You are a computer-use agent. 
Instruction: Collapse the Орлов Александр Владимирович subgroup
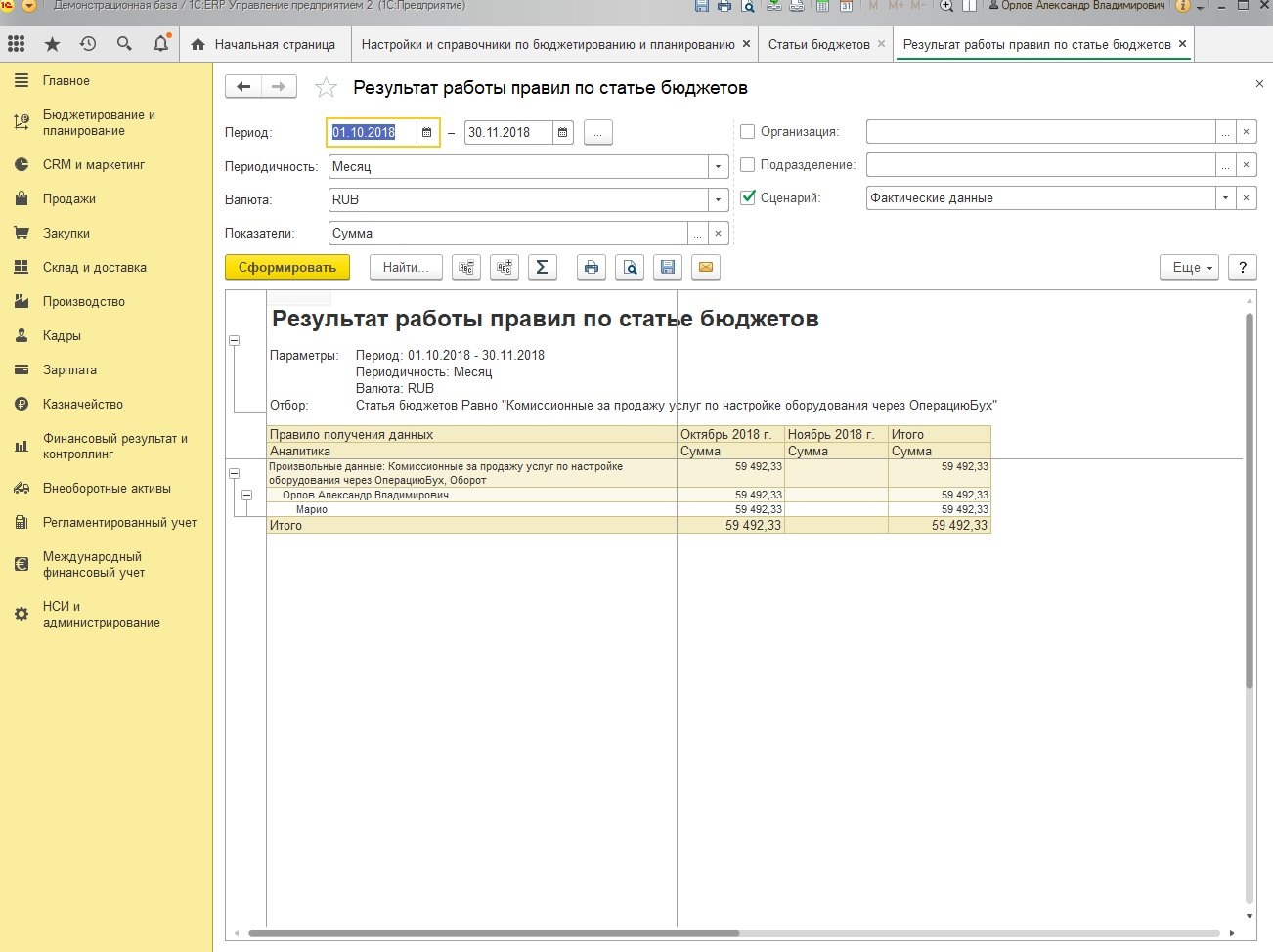click(248, 496)
